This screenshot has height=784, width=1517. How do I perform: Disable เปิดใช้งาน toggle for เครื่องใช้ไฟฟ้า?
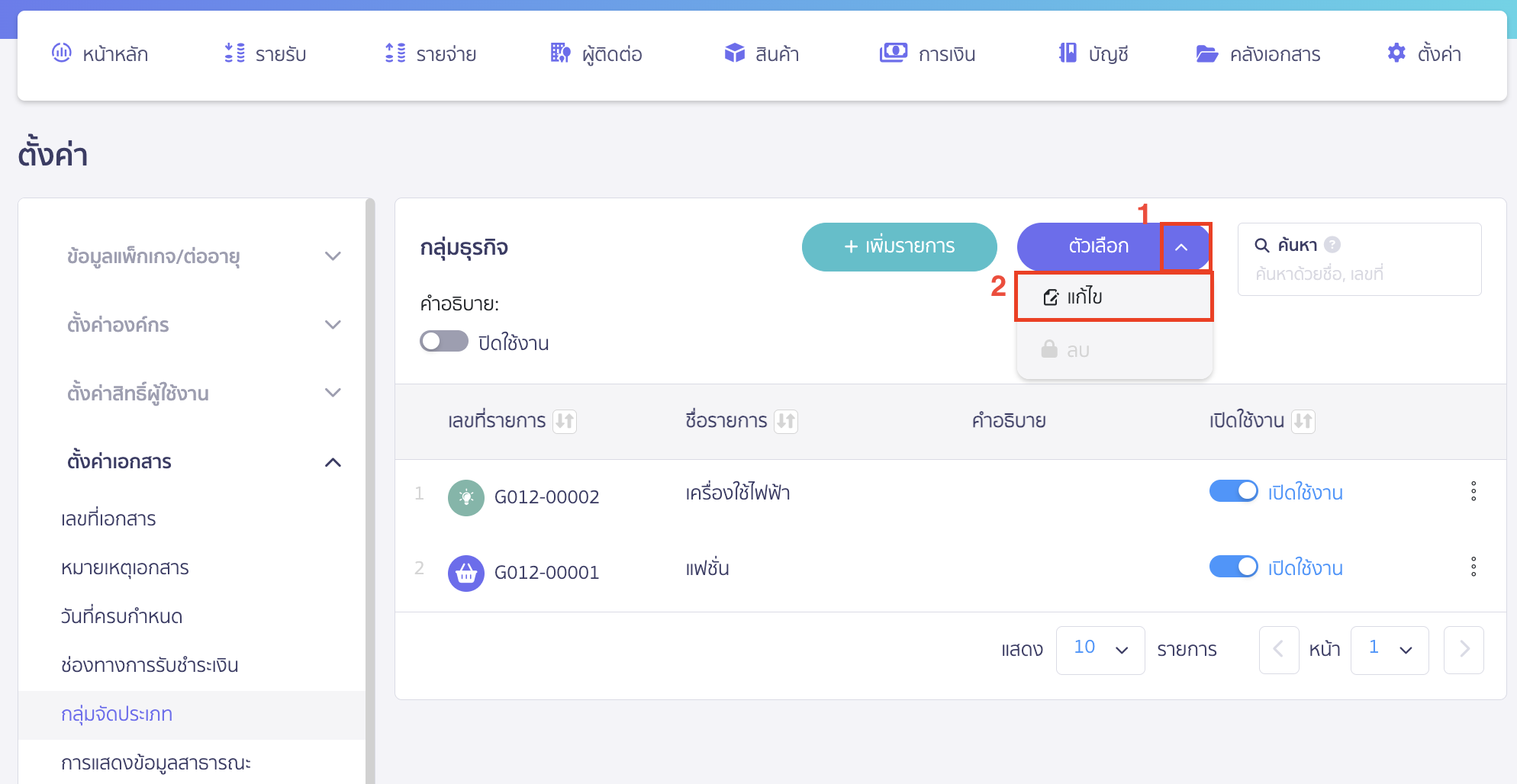click(x=1233, y=491)
